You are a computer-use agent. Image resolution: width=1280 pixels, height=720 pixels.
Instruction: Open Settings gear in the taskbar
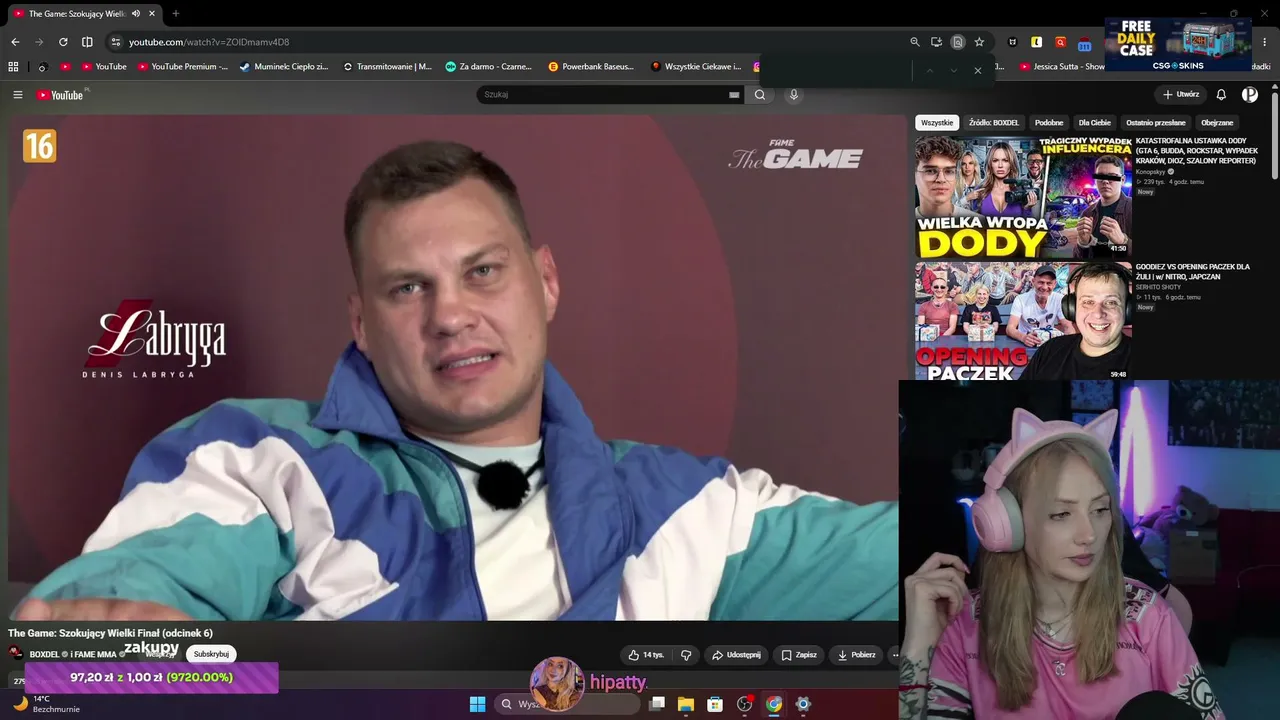803,704
